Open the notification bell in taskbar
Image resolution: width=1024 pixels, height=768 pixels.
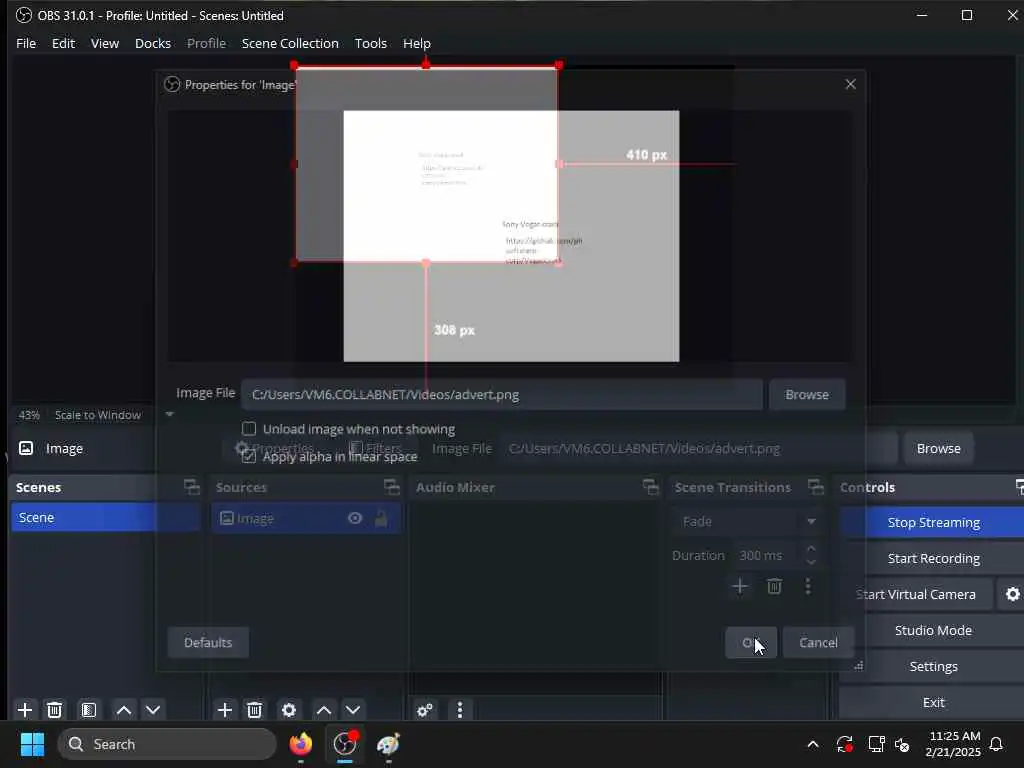[x=996, y=744]
